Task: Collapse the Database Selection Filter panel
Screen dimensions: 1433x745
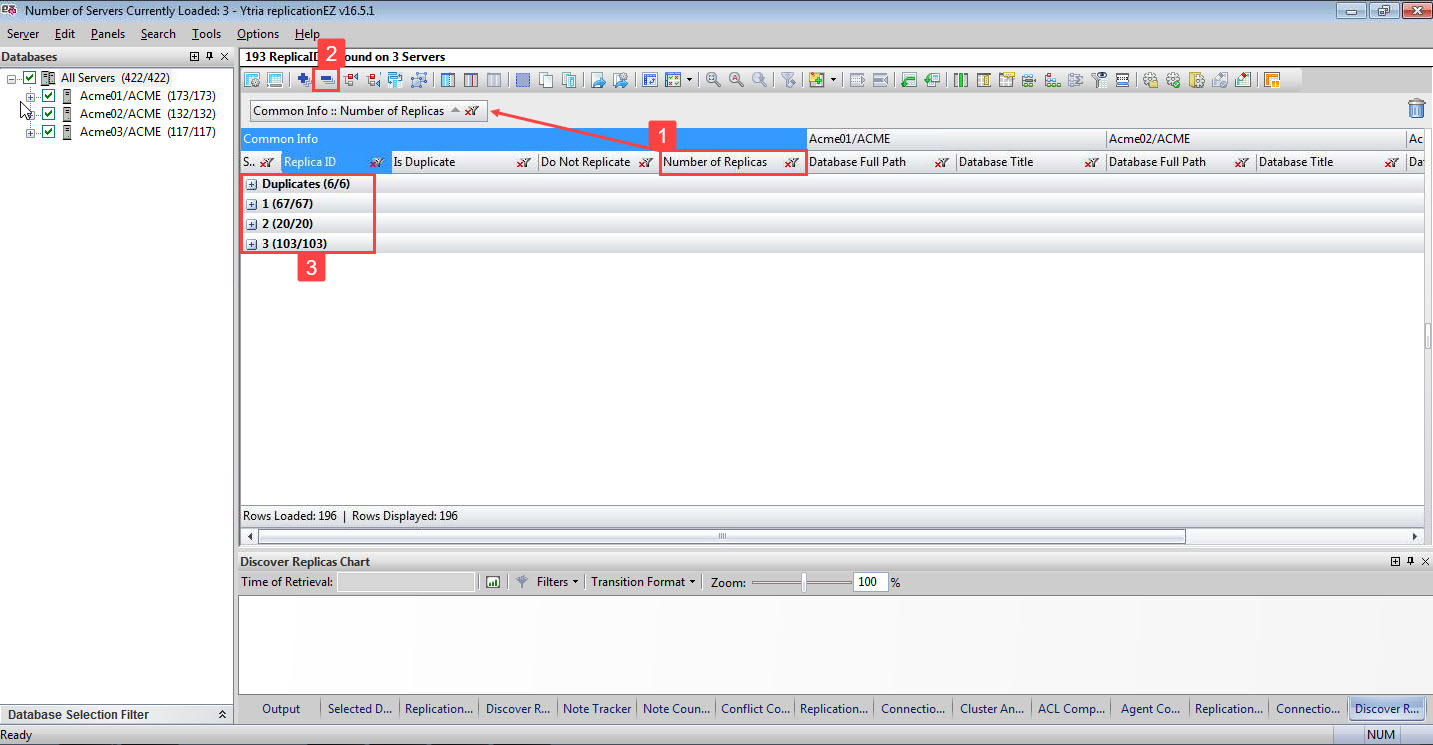Action: (222, 714)
